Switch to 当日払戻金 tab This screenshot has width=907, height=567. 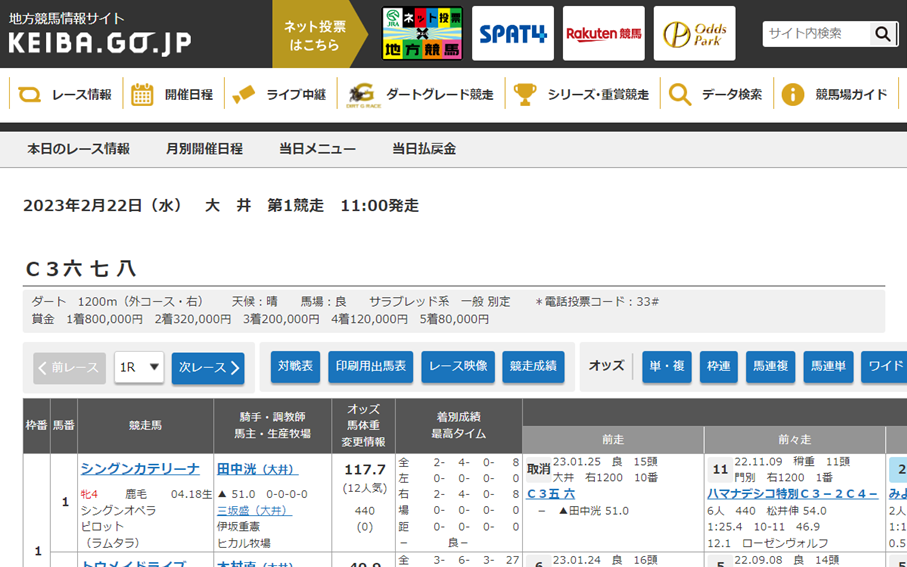pos(424,149)
